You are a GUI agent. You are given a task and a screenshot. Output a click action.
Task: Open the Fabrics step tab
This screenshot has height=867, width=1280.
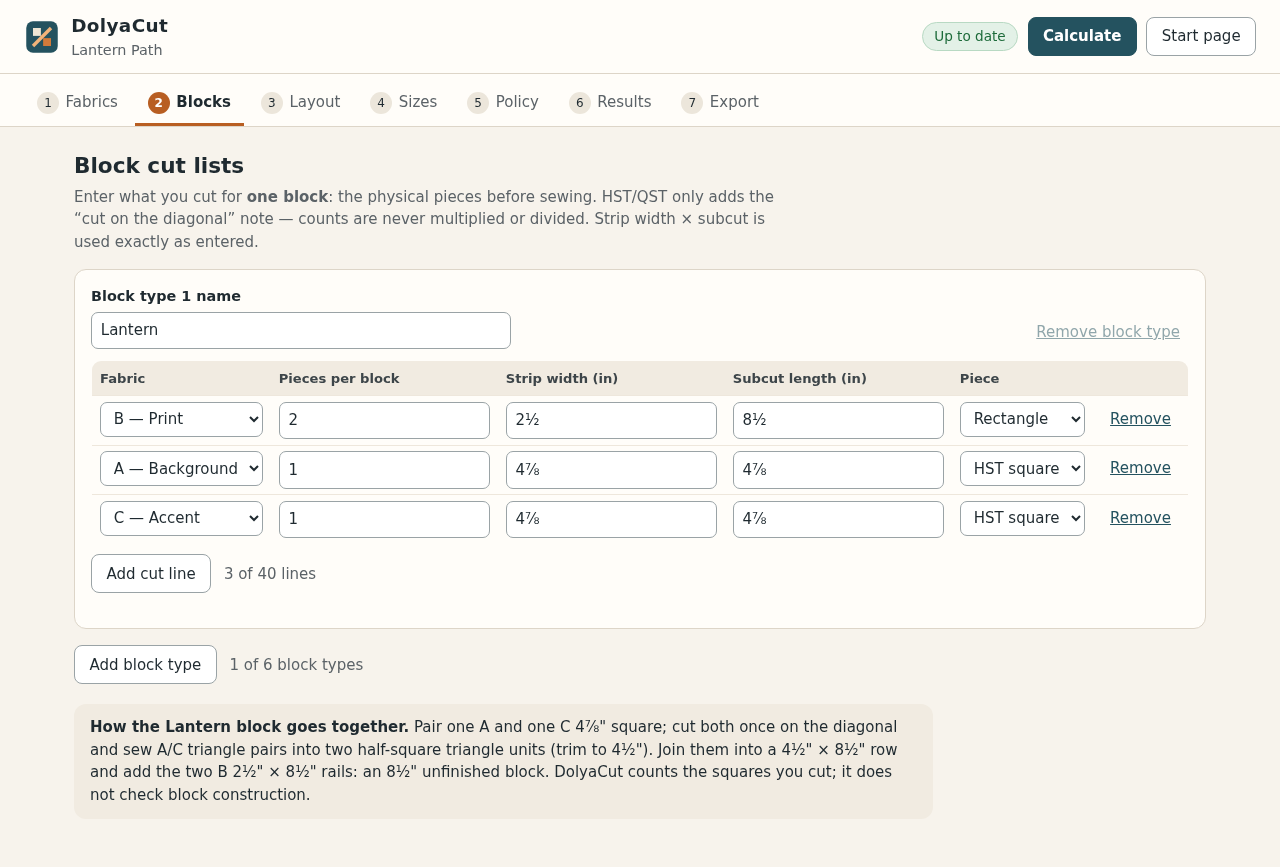(x=78, y=102)
